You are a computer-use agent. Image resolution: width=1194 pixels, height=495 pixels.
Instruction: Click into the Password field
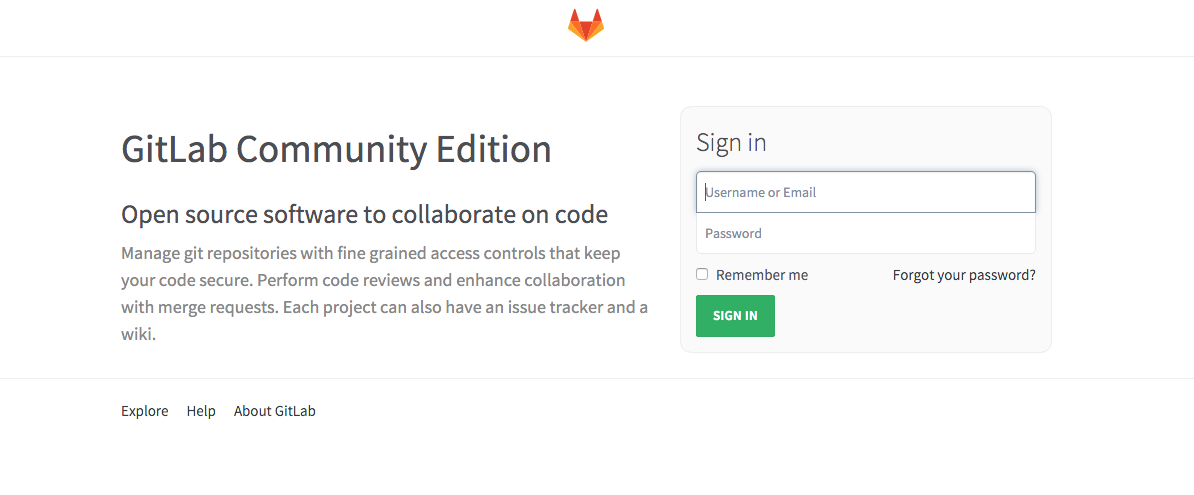(866, 233)
